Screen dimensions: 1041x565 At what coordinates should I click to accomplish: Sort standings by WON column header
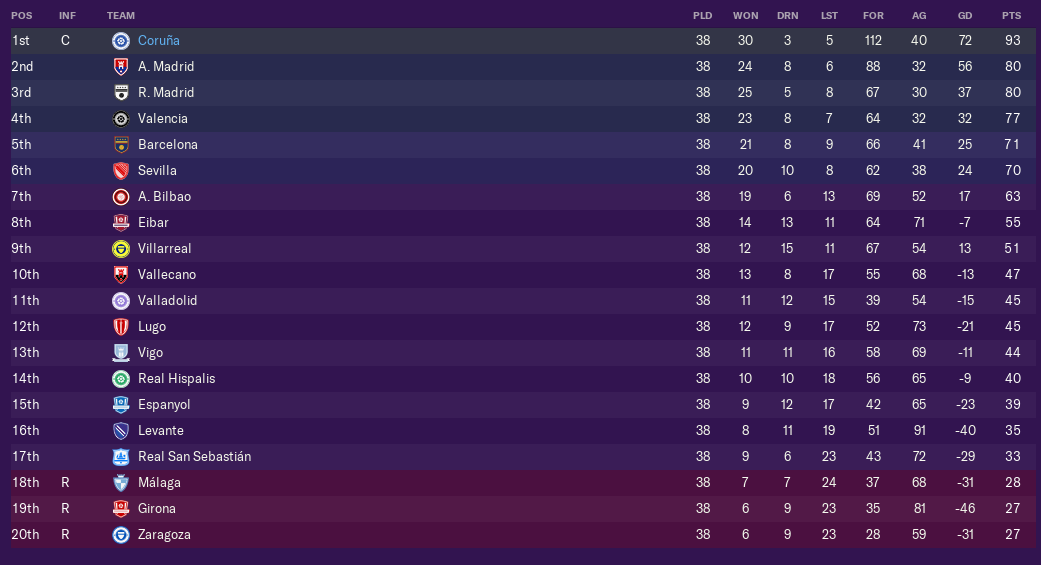(x=745, y=16)
